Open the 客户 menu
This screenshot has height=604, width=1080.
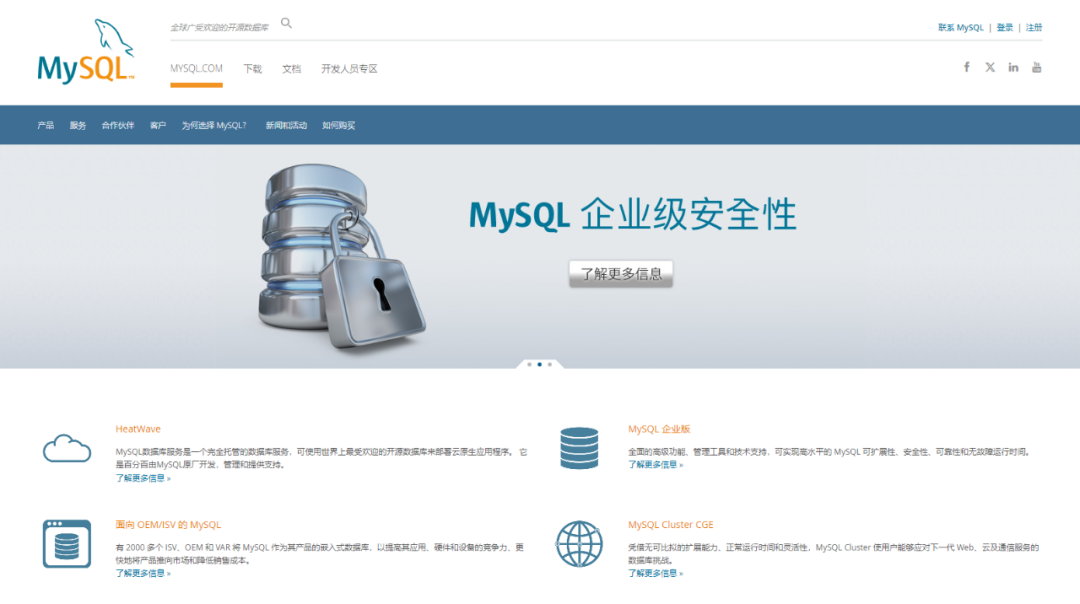[158, 125]
